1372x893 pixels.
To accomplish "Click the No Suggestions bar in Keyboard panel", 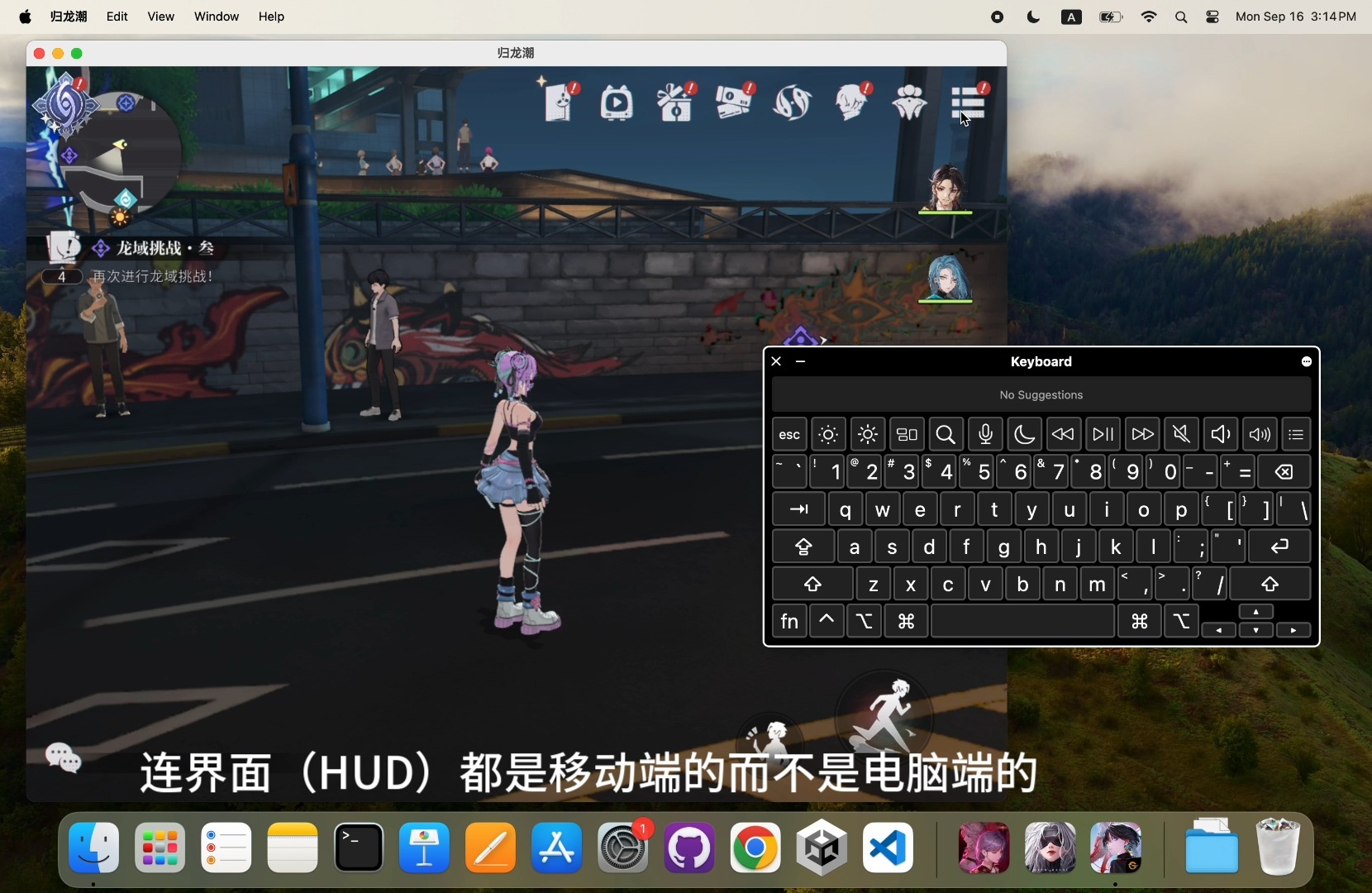I will point(1042,395).
